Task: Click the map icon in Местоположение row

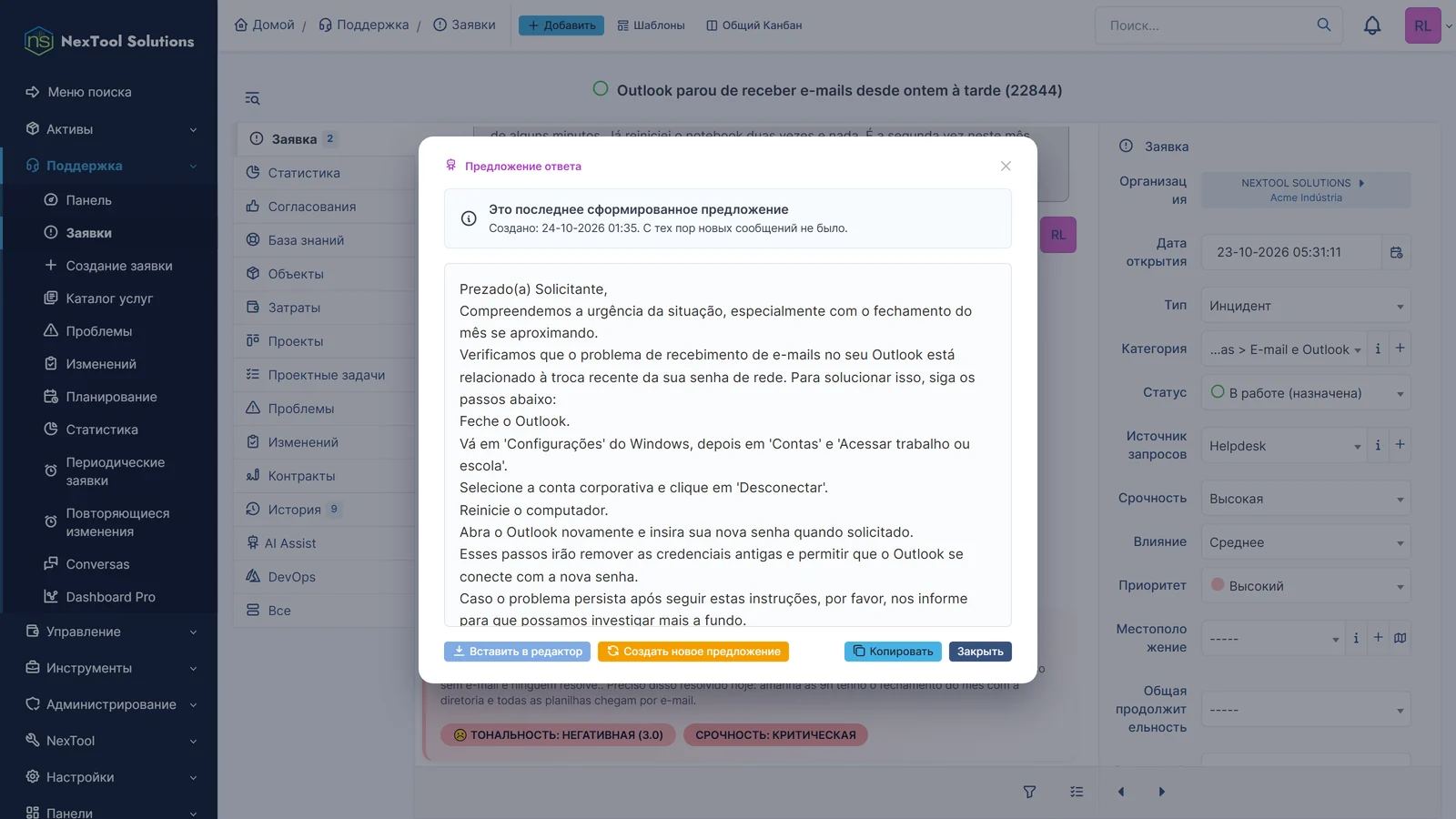Action: coord(1400,638)
